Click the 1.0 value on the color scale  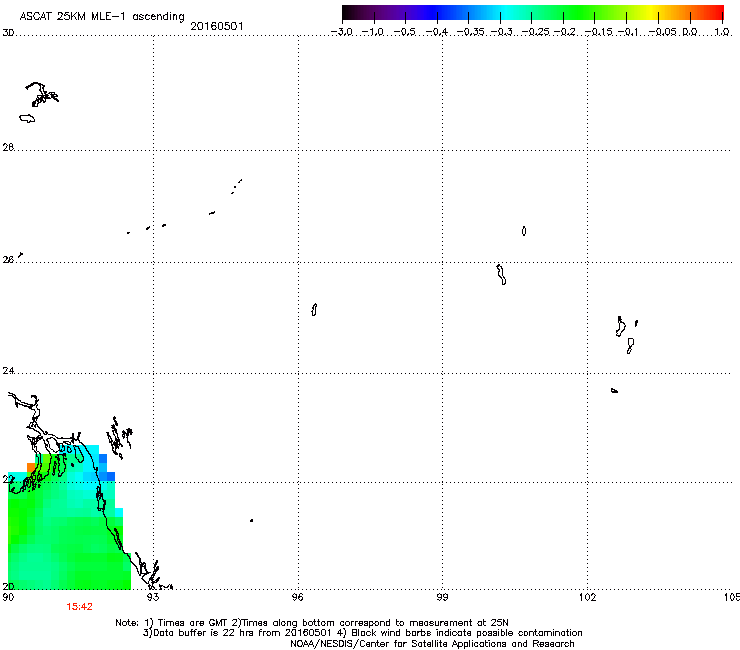(722, 32)
